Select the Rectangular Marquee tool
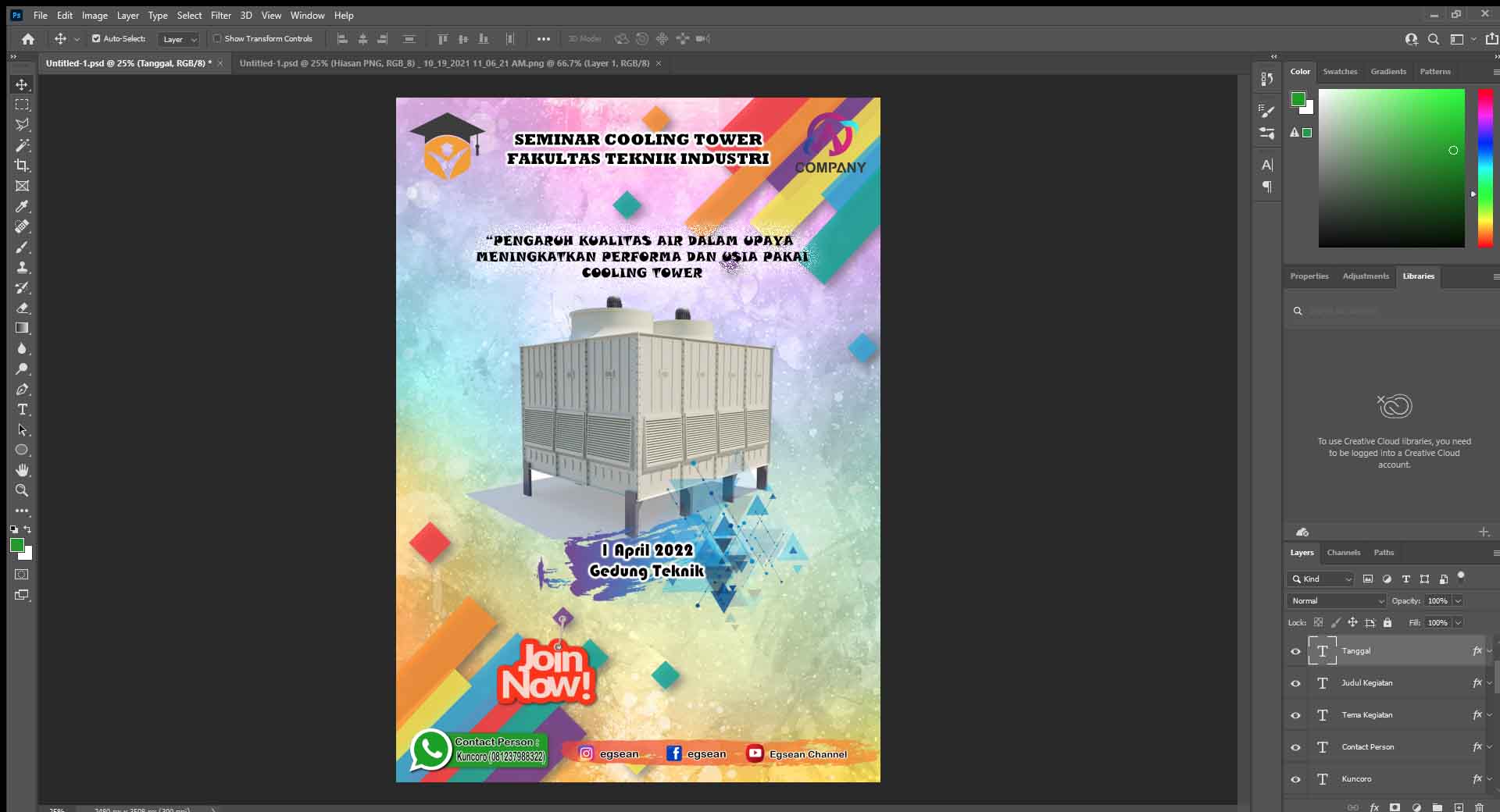This screenshot has width=1500, height=812. (22, 105)
